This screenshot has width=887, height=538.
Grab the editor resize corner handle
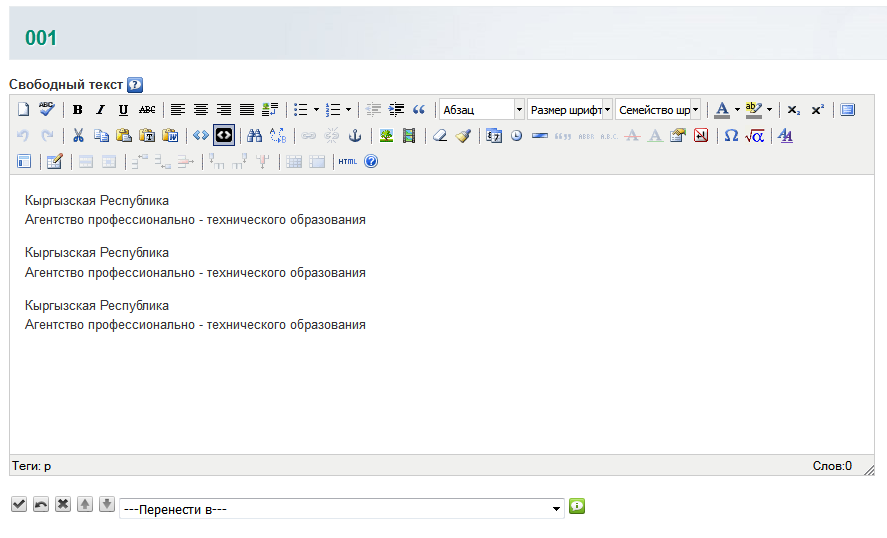point(869,470)
